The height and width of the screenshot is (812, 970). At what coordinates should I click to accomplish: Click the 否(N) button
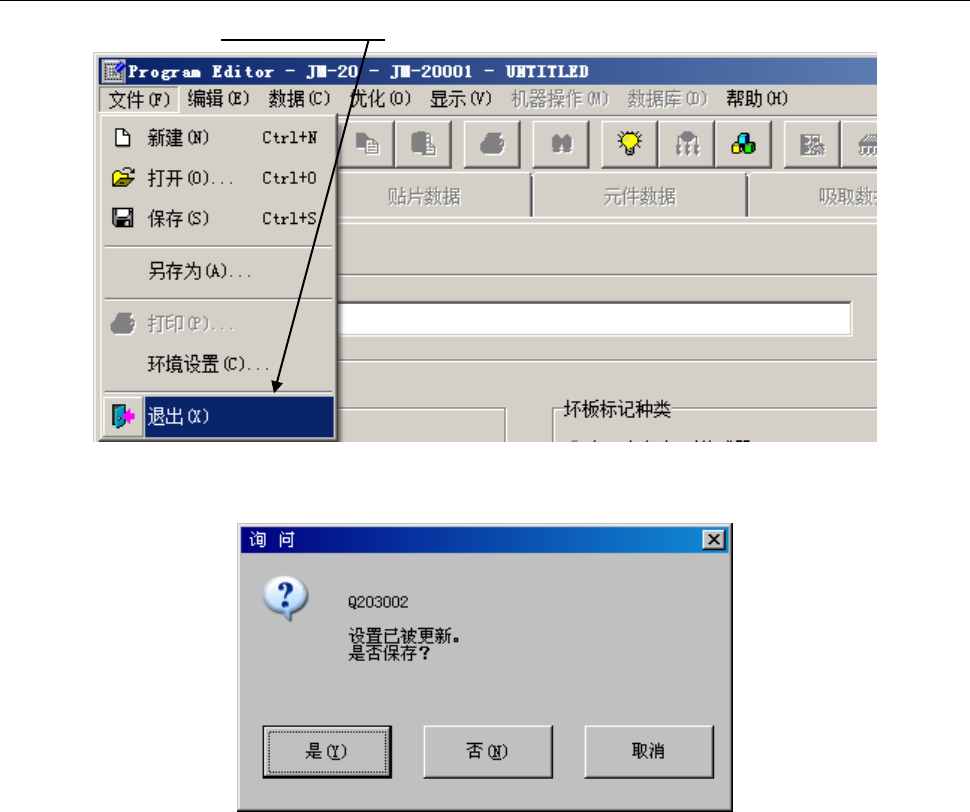tap(487, 751)
